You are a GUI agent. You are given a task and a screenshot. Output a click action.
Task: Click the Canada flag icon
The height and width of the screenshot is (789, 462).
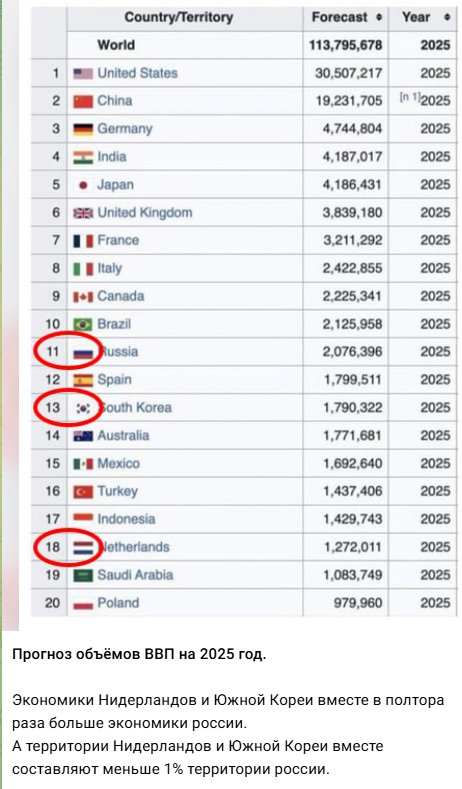[83, 297]
